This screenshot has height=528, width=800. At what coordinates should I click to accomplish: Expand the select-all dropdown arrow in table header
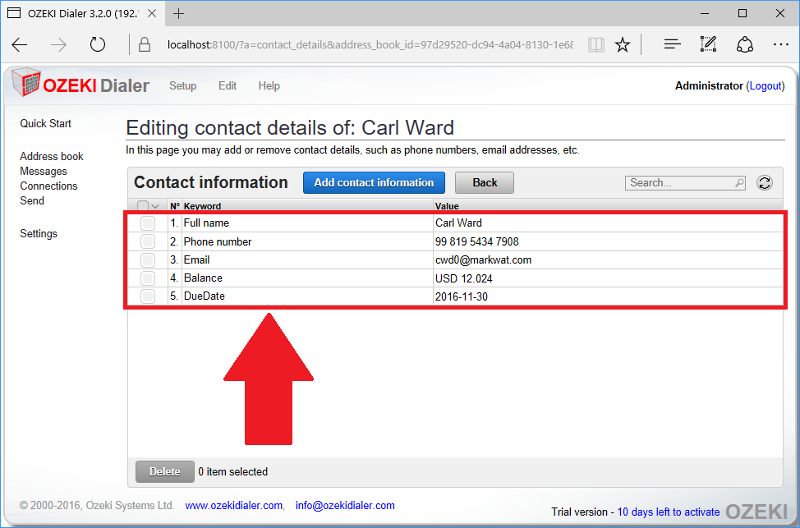[x=155, y=206]
